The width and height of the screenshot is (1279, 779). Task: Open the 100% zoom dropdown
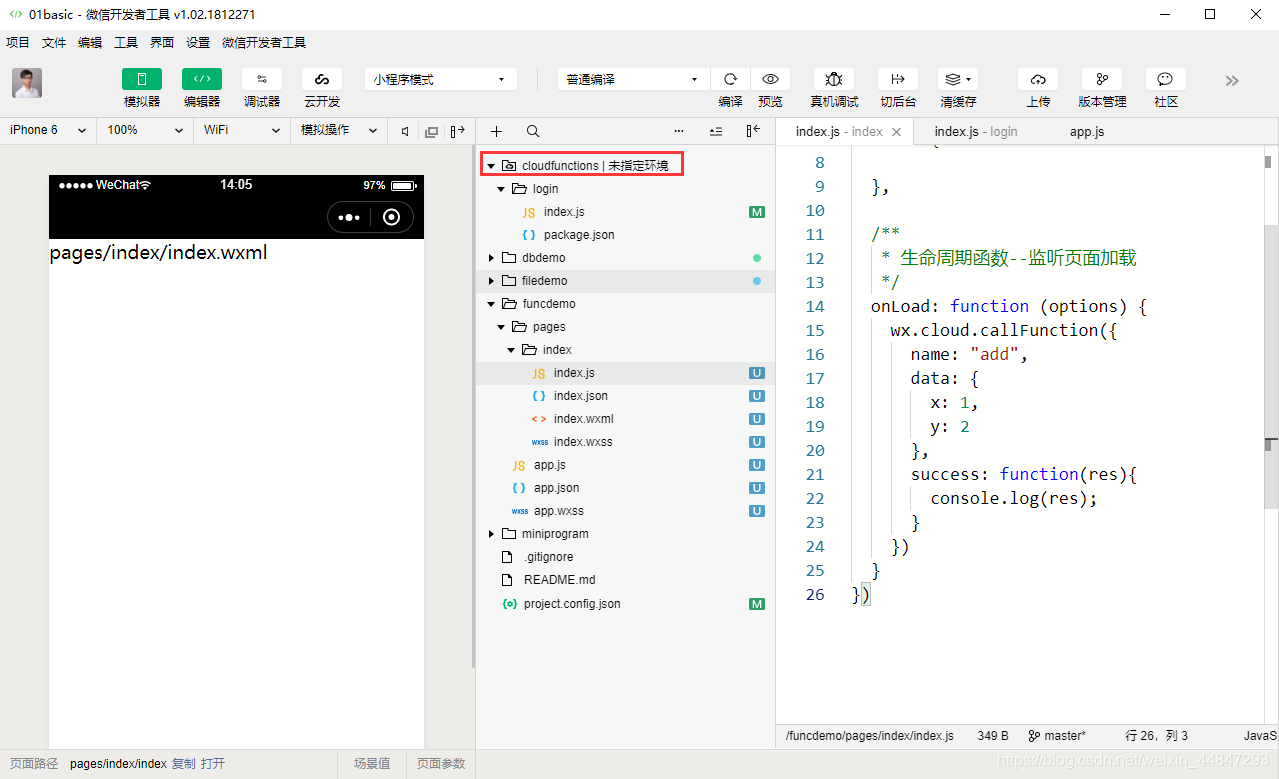pos(145,130)
